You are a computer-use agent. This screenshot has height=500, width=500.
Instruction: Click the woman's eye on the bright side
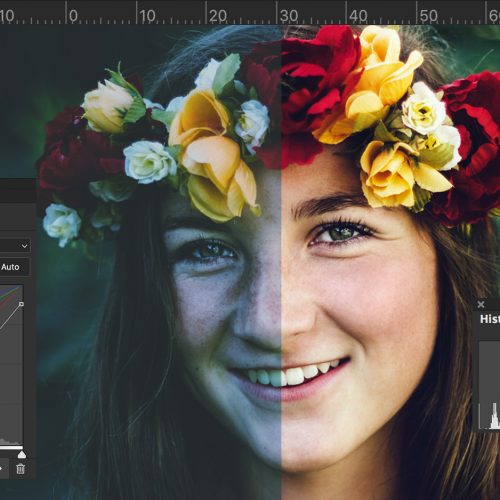pos(340,232)
